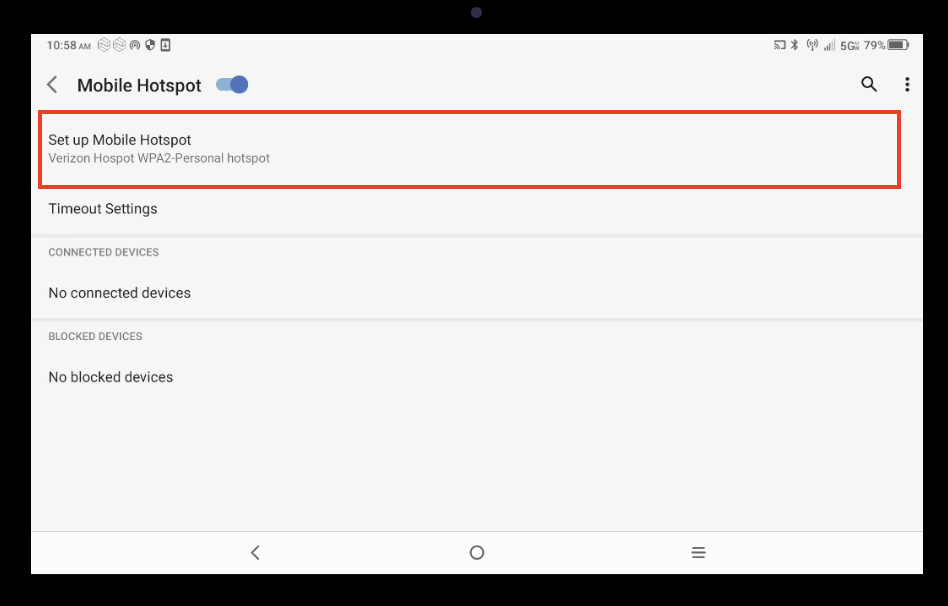Tap the home circle button

click(477, 552)
